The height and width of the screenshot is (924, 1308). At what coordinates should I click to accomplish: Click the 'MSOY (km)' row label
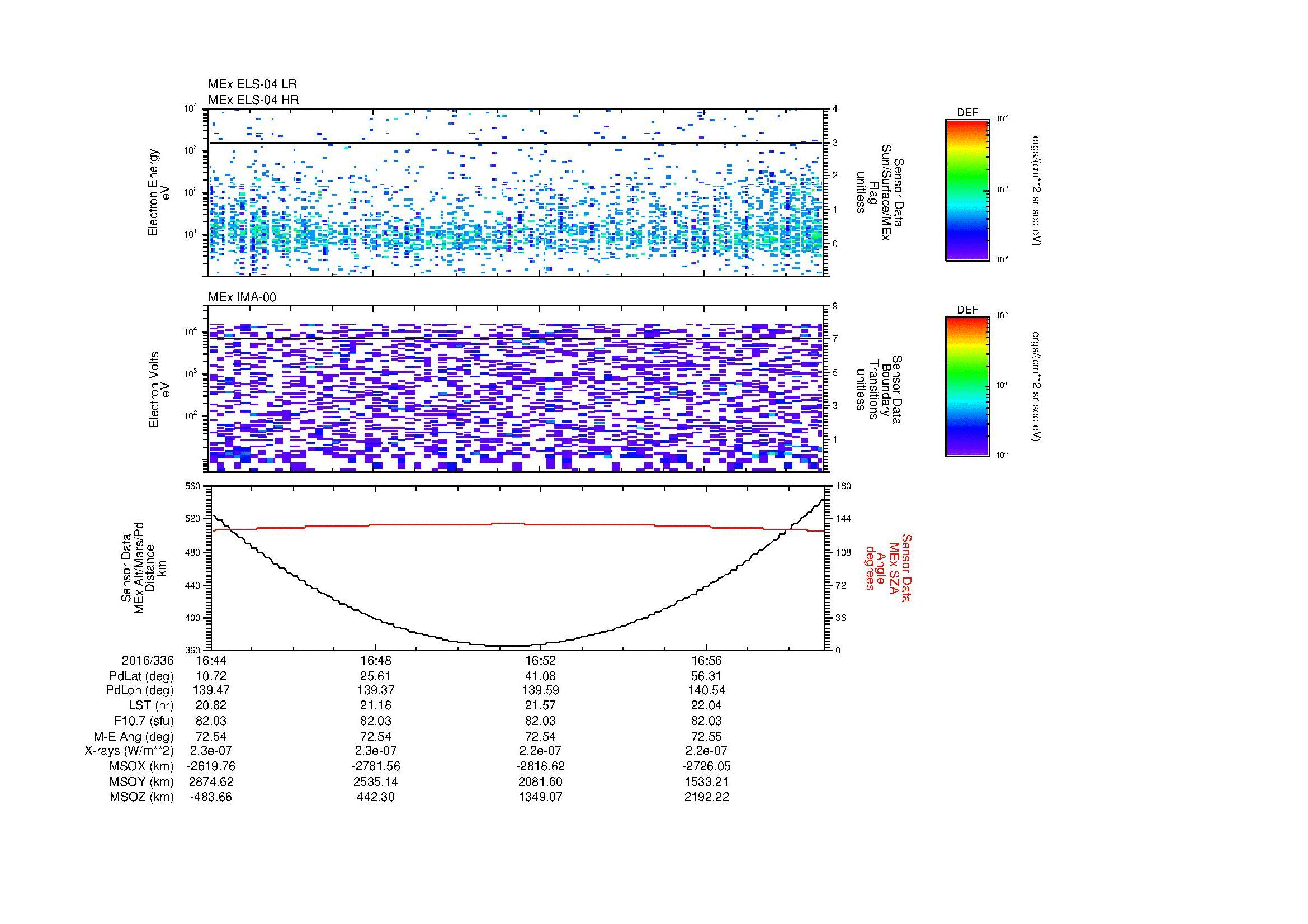142,781
